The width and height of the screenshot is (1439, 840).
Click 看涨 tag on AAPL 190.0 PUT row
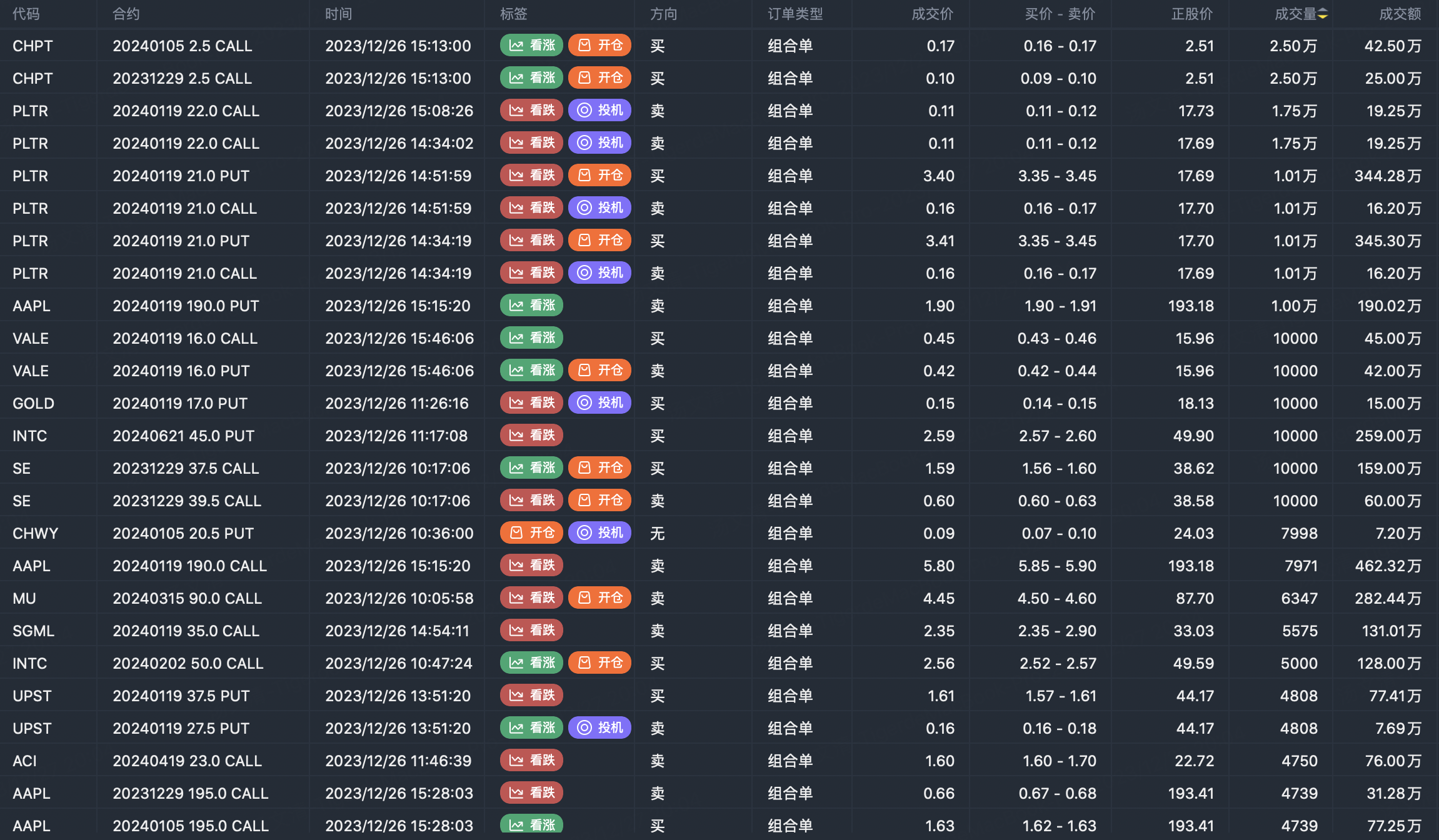click(531, 306)
